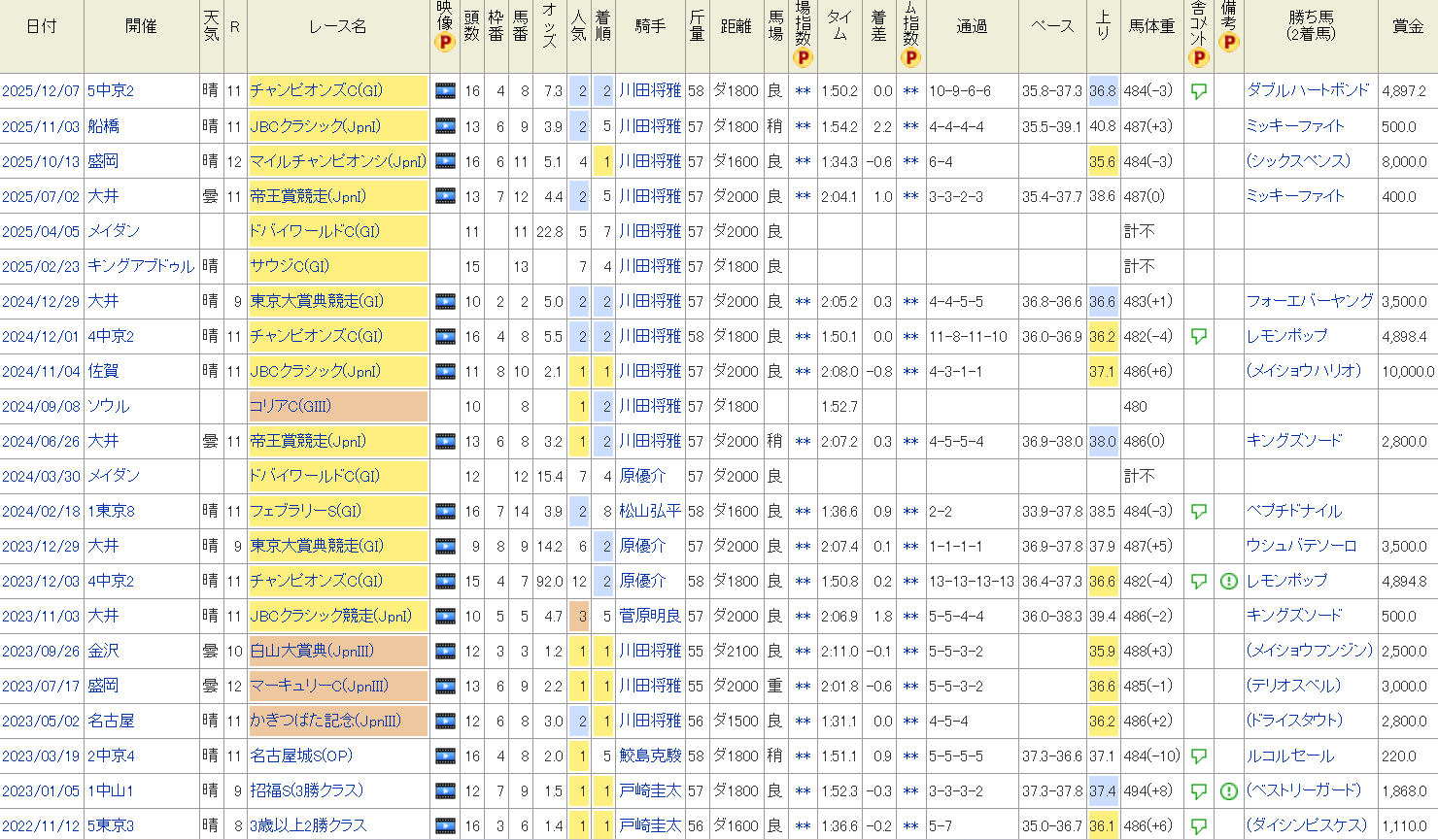This screenshot has height=840, width=1438.
Task: Open jockey 鮫島克駿's profile link
Action: click(x=650, y=756)
